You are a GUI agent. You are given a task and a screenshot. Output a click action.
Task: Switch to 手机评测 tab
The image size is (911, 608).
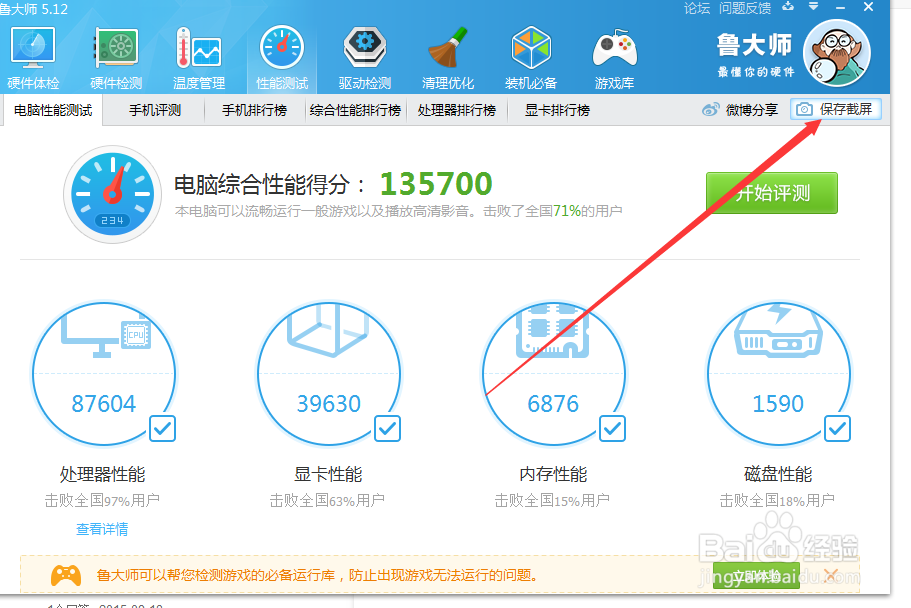click(x=155, y=110)
